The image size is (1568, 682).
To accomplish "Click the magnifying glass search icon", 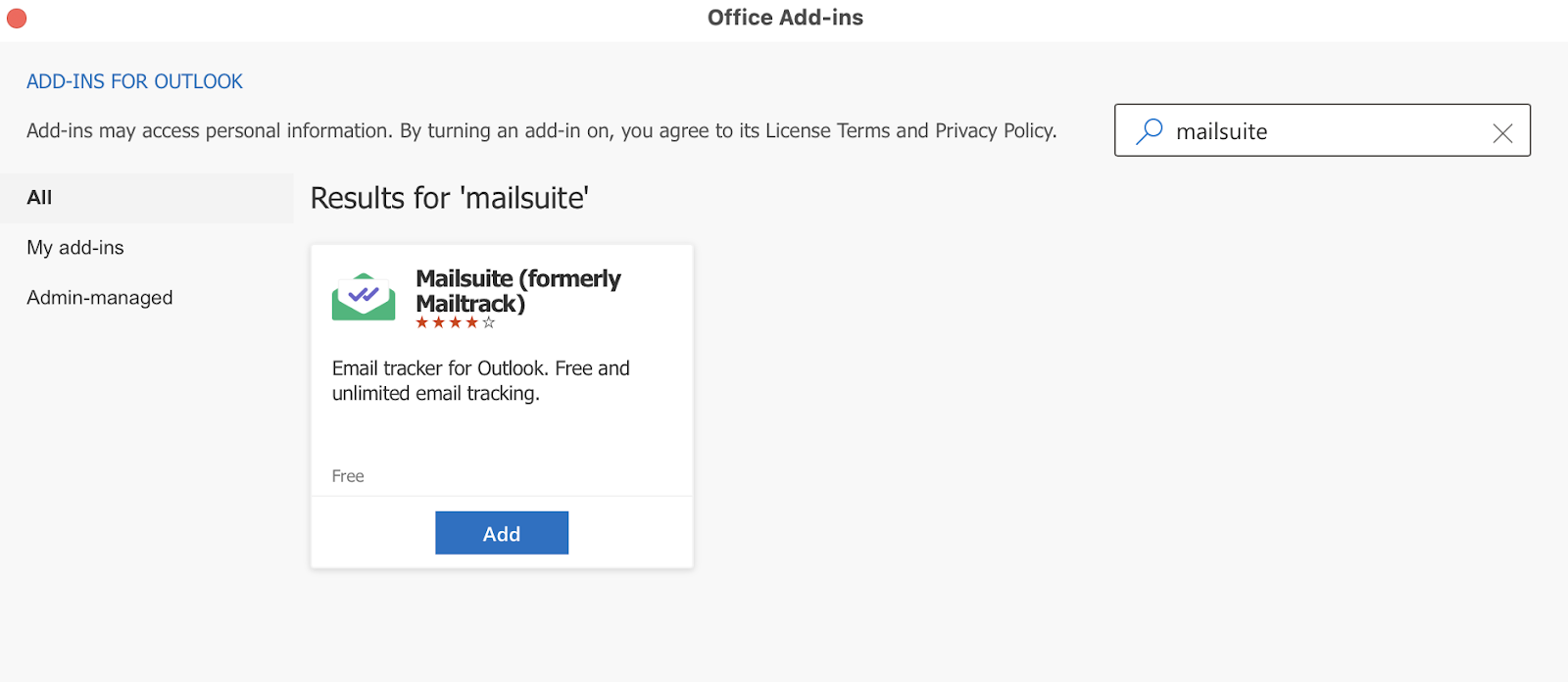I will click(1149, 131).
